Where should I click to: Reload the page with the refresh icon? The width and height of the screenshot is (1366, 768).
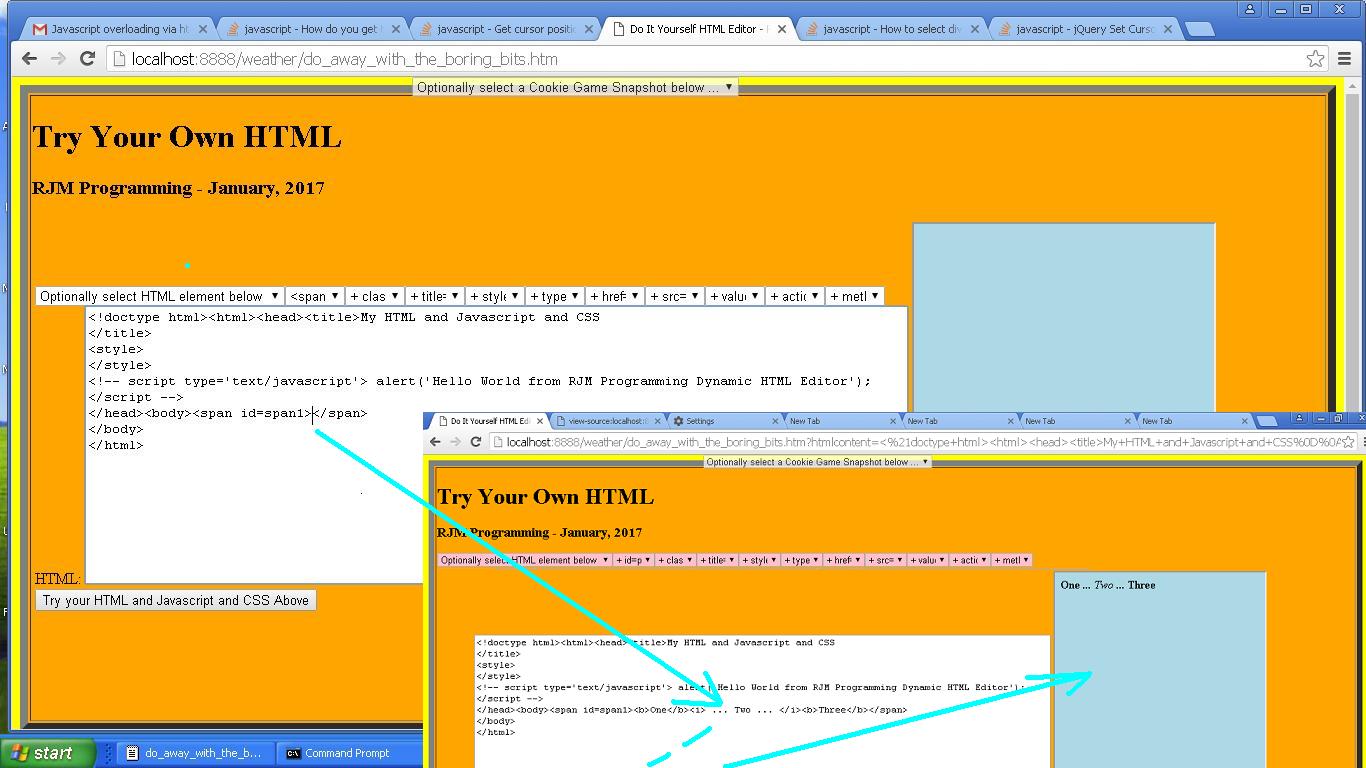point(87,58)
